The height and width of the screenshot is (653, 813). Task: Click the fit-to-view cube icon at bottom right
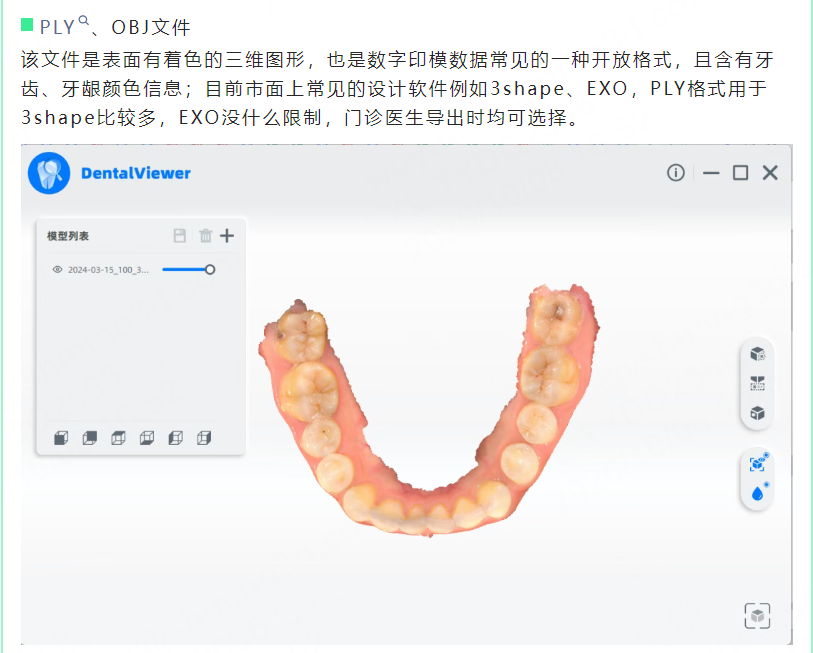758,616
